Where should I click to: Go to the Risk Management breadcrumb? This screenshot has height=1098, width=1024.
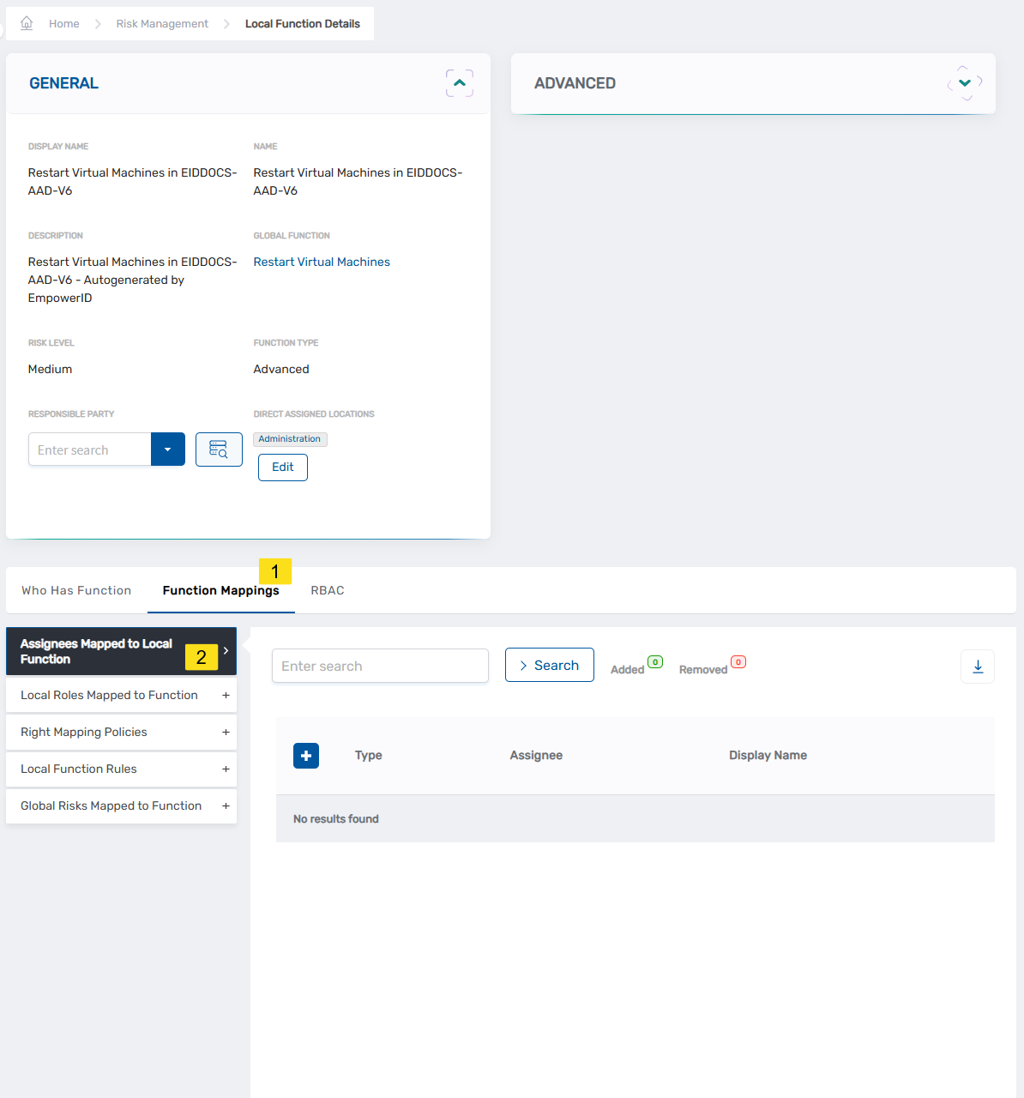tap(162, 24)
